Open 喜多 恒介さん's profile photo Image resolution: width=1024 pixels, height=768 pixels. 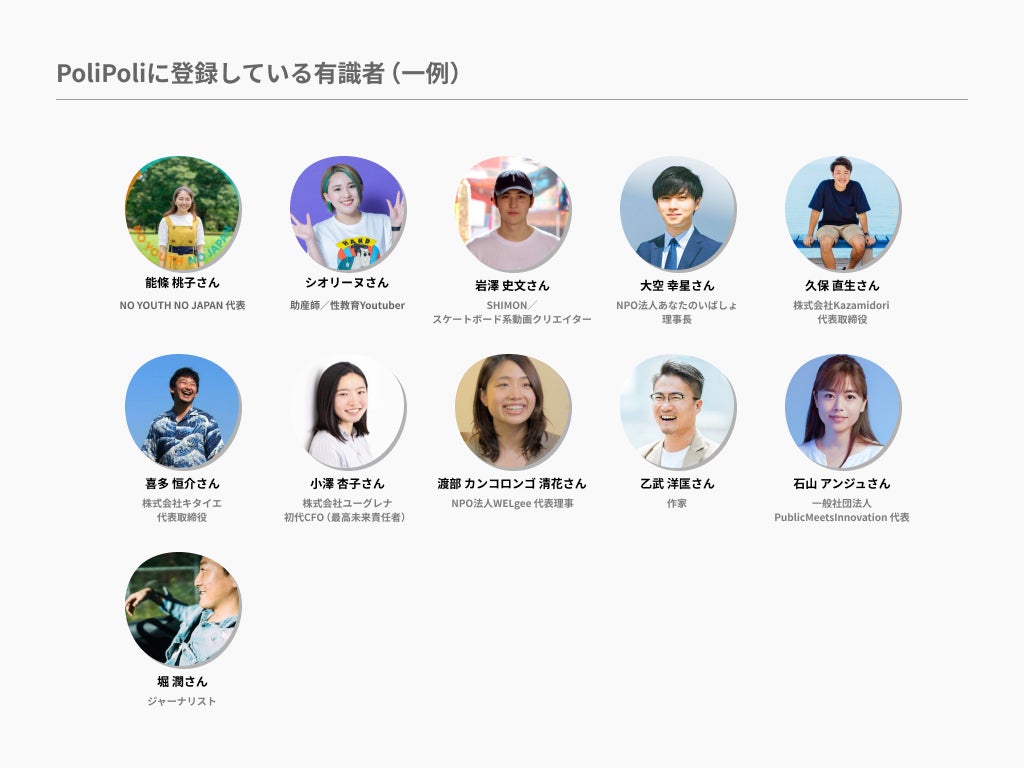click(182, 412)
